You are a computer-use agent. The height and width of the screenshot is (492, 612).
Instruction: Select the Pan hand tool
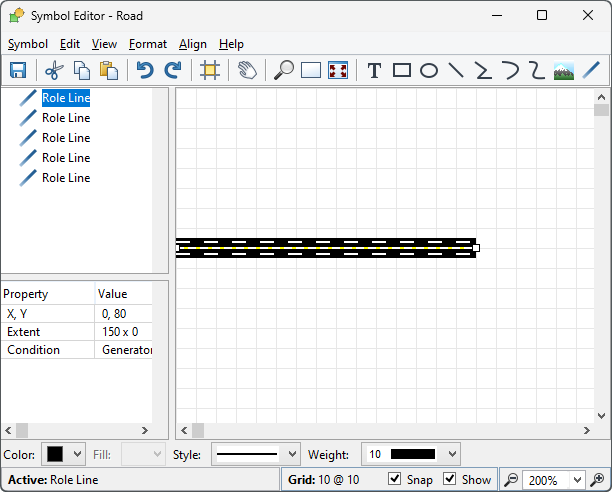click(x=247, y=71)
